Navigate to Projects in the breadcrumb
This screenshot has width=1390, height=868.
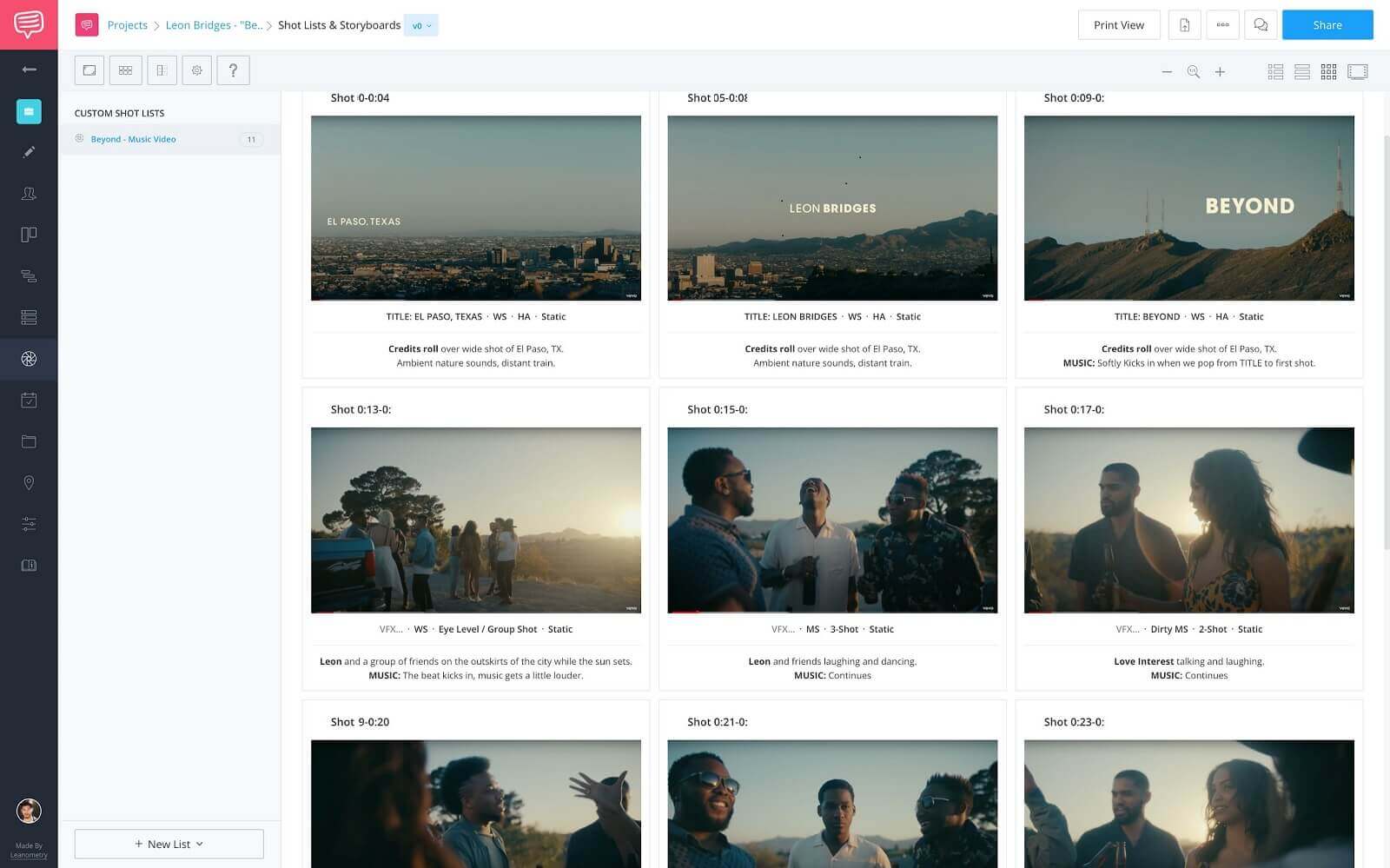pos(127,25)
